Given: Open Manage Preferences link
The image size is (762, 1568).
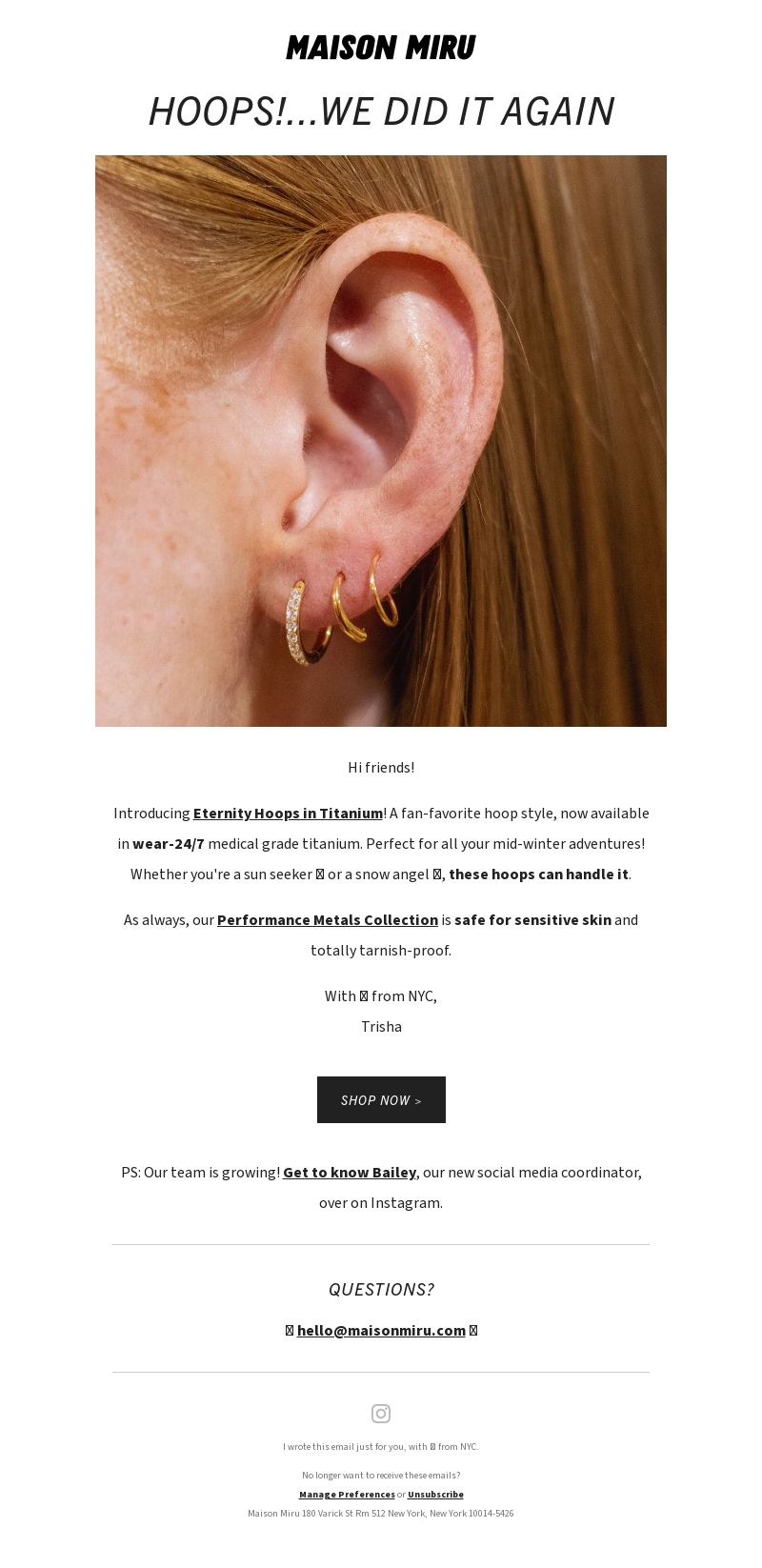Looking at the screenshot, I should (347, 1495).
